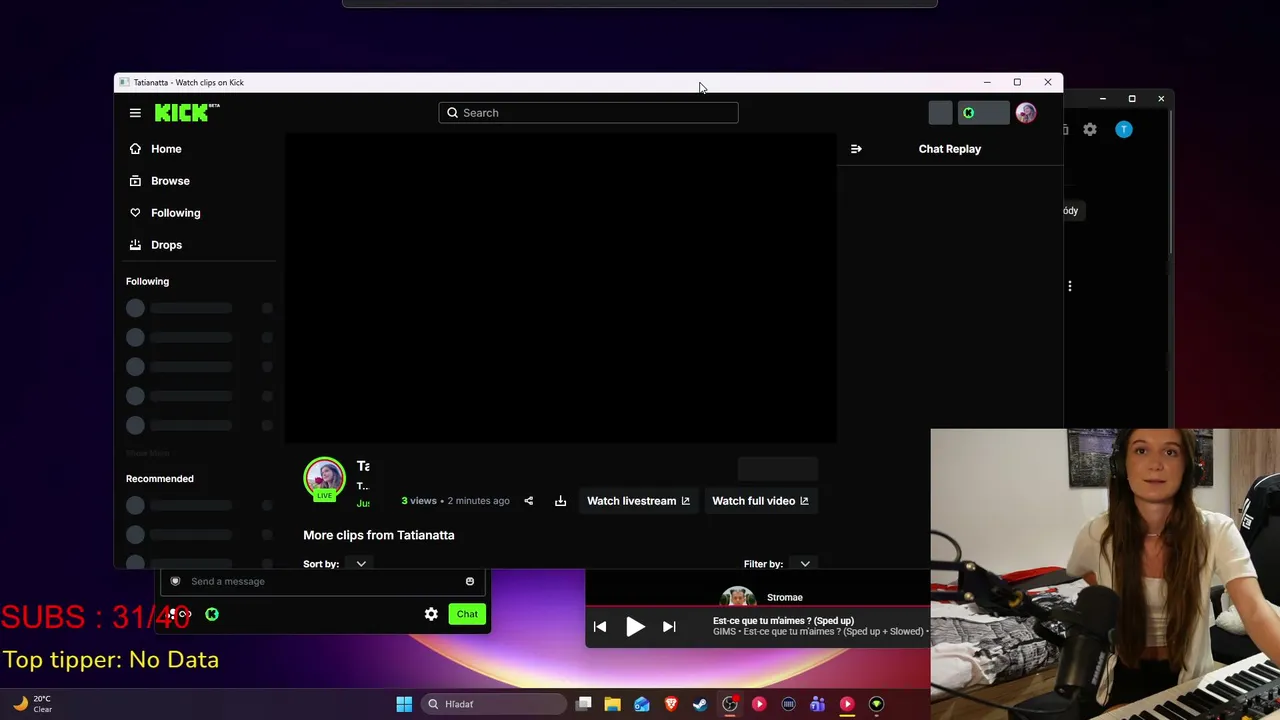Open Microsoft Teams from taskbar
The image size is (1280, 720).
click(817, 704)
